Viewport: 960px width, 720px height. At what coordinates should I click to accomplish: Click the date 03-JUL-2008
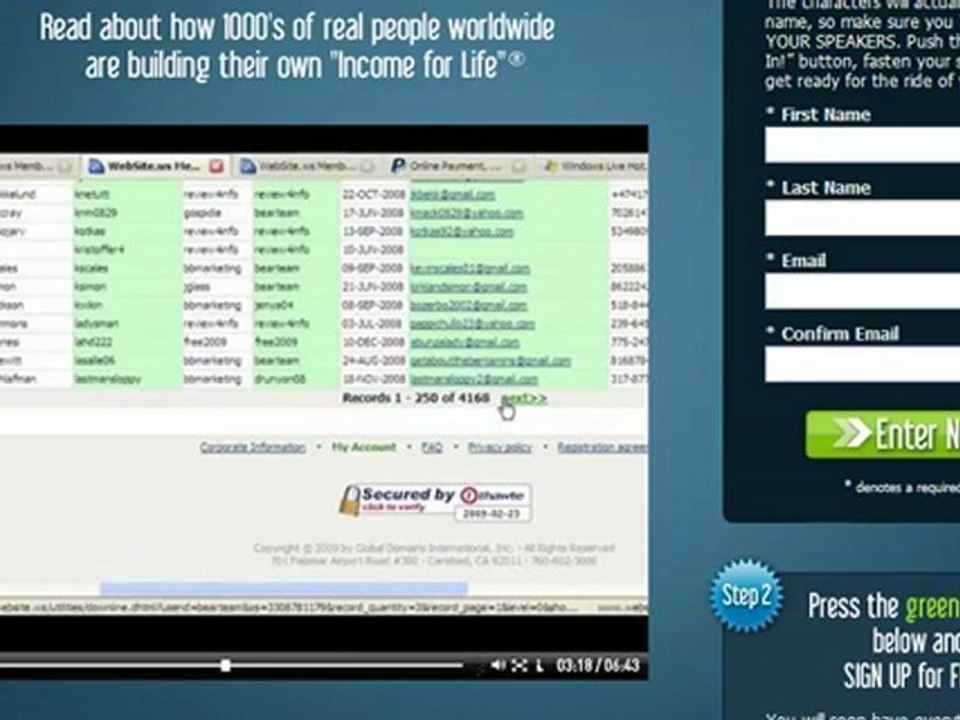tap(373, 323)
